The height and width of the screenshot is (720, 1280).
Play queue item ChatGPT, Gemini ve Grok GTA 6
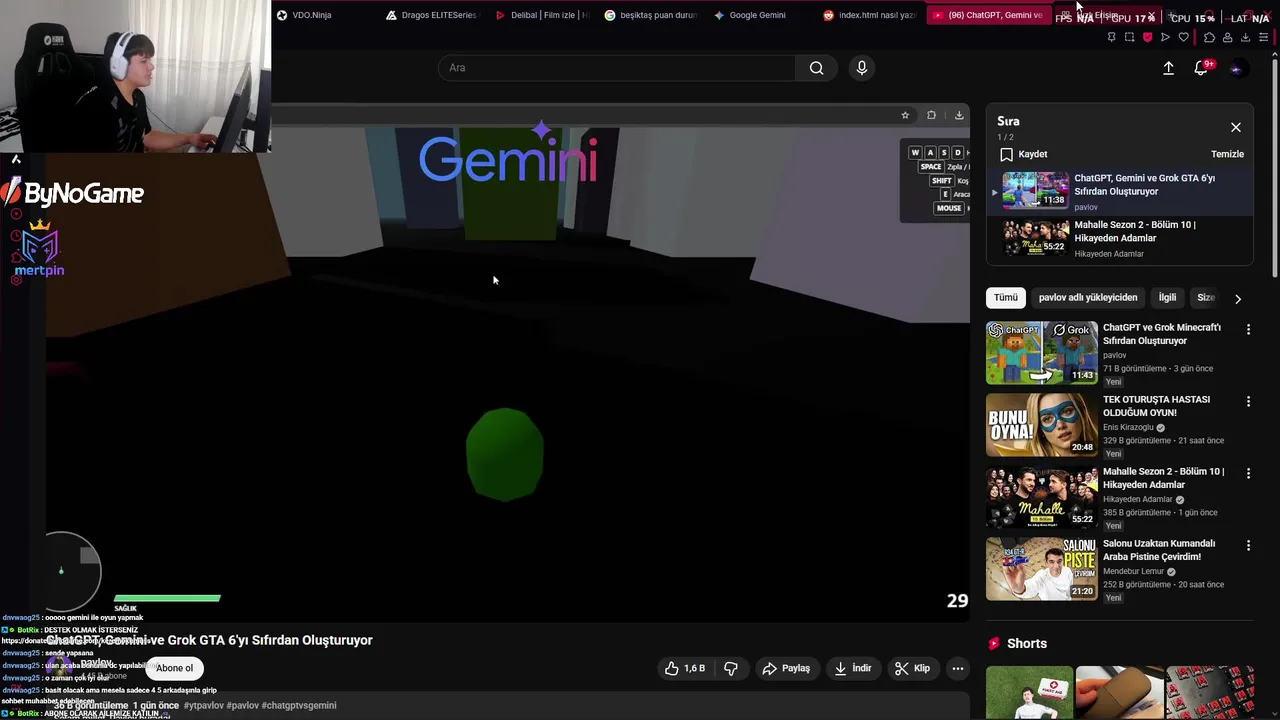pyautogui.click(x=1119, y=190)
